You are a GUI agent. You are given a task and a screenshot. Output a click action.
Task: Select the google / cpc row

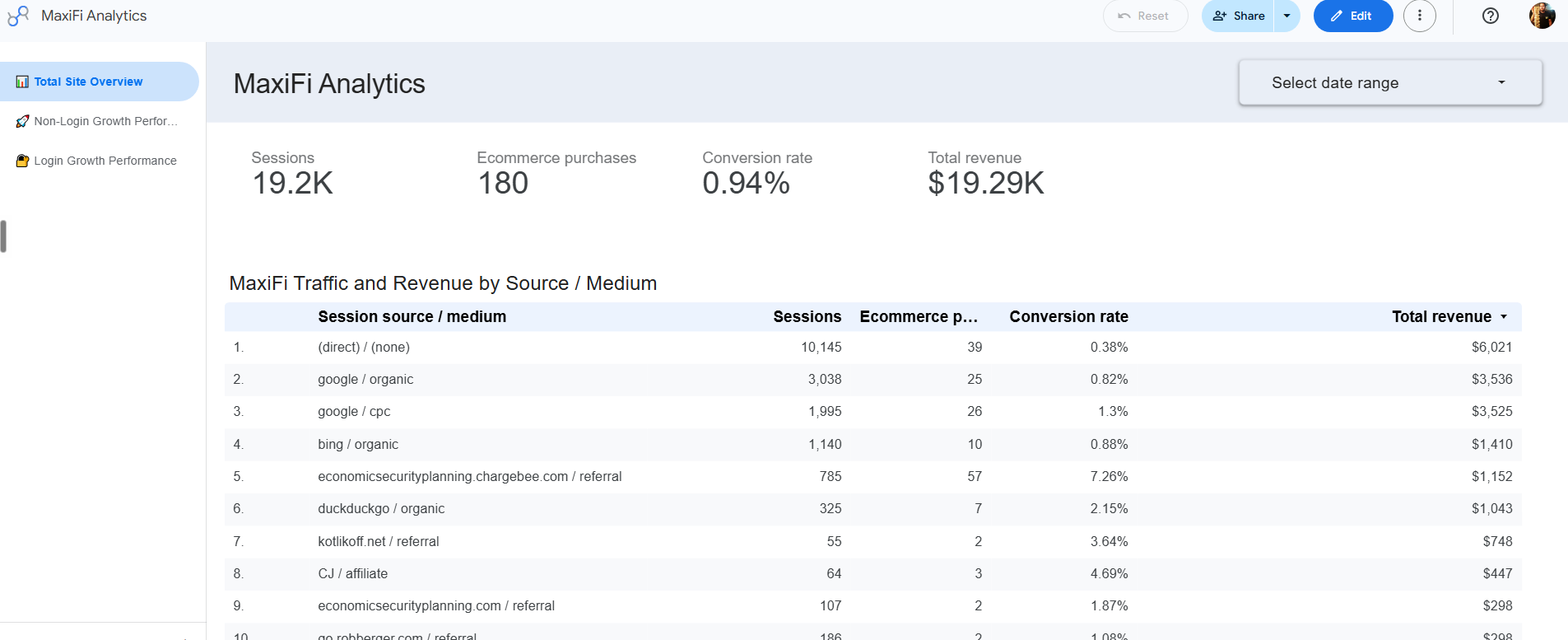pos(872,412)
